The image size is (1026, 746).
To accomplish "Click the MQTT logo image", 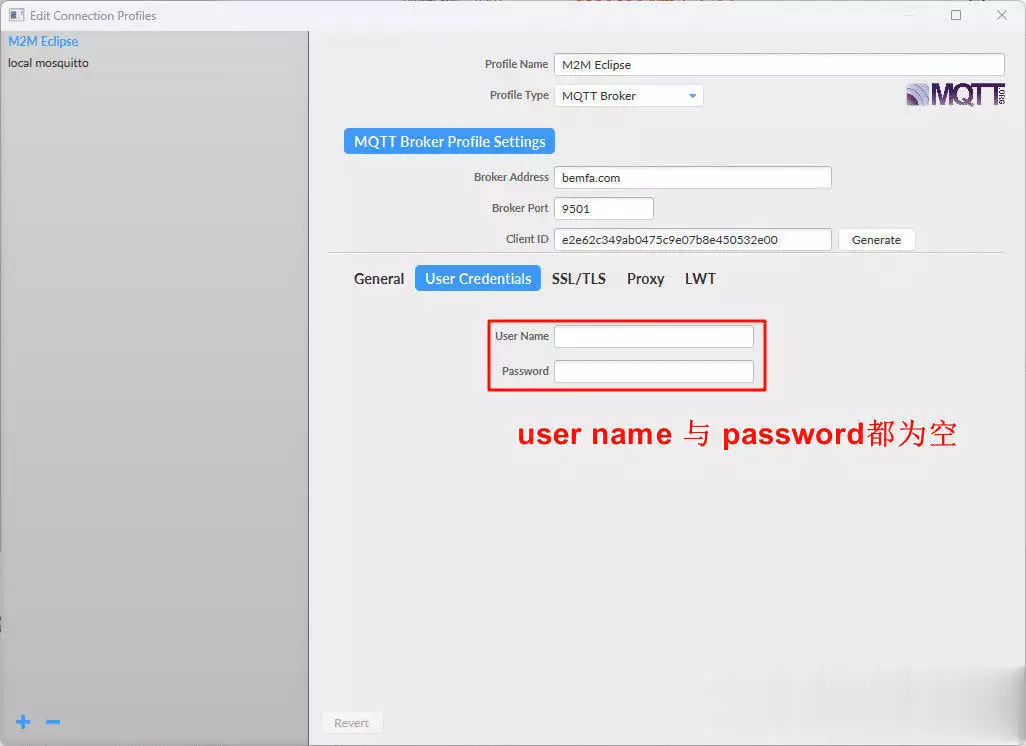I will point(955,95).
